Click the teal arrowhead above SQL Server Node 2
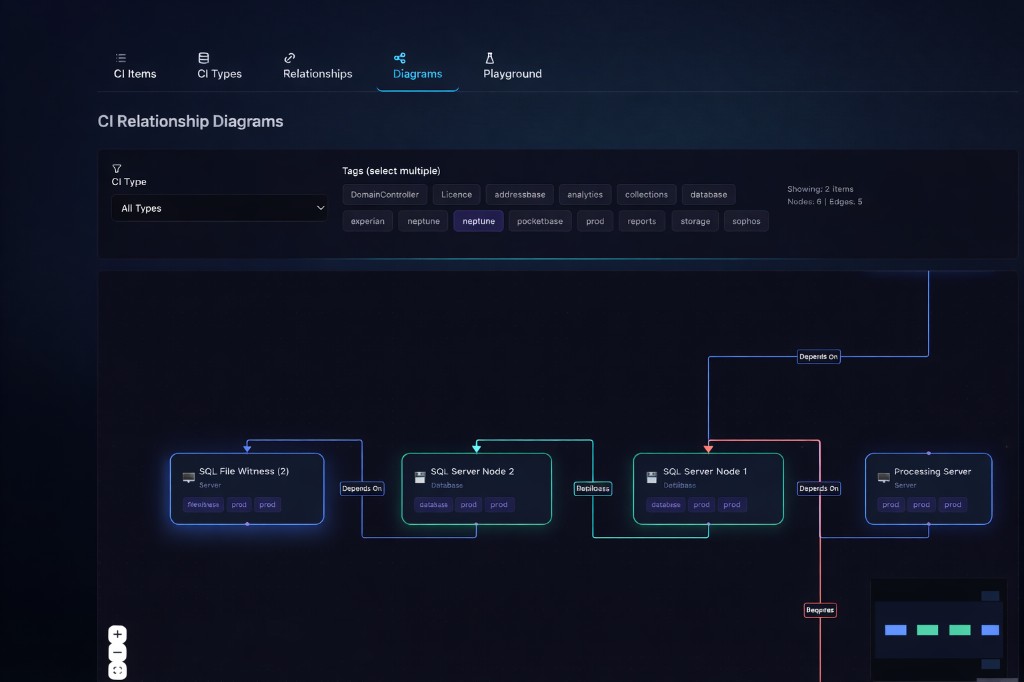The image size is (1024, 682). [477, 448]
